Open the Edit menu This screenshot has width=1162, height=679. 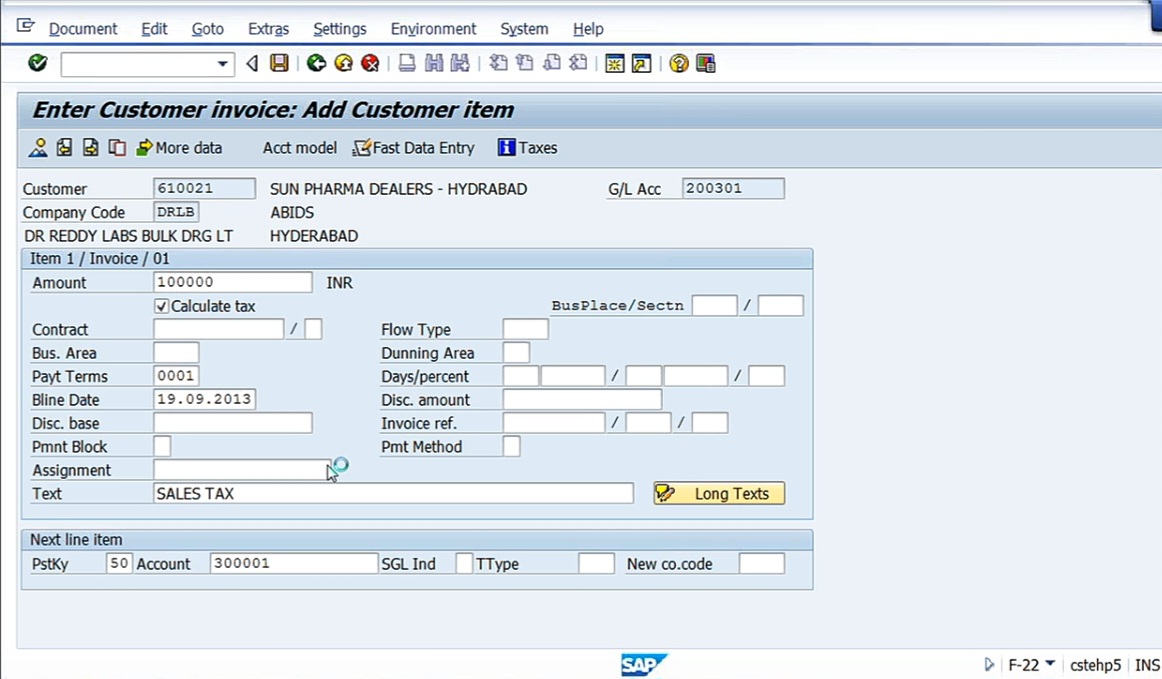(x=154, y=29)
